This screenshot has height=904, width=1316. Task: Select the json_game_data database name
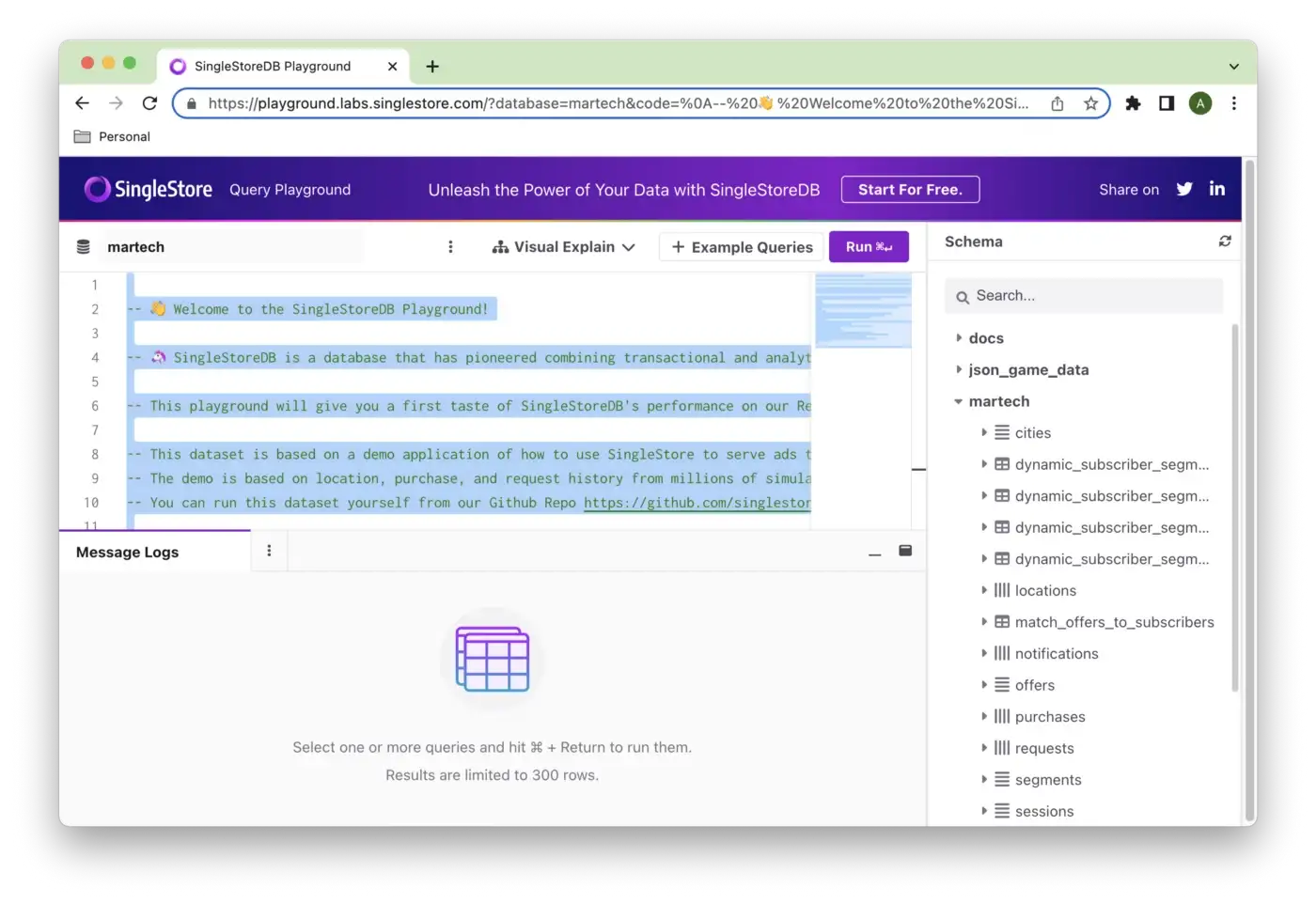[1029, 370]
